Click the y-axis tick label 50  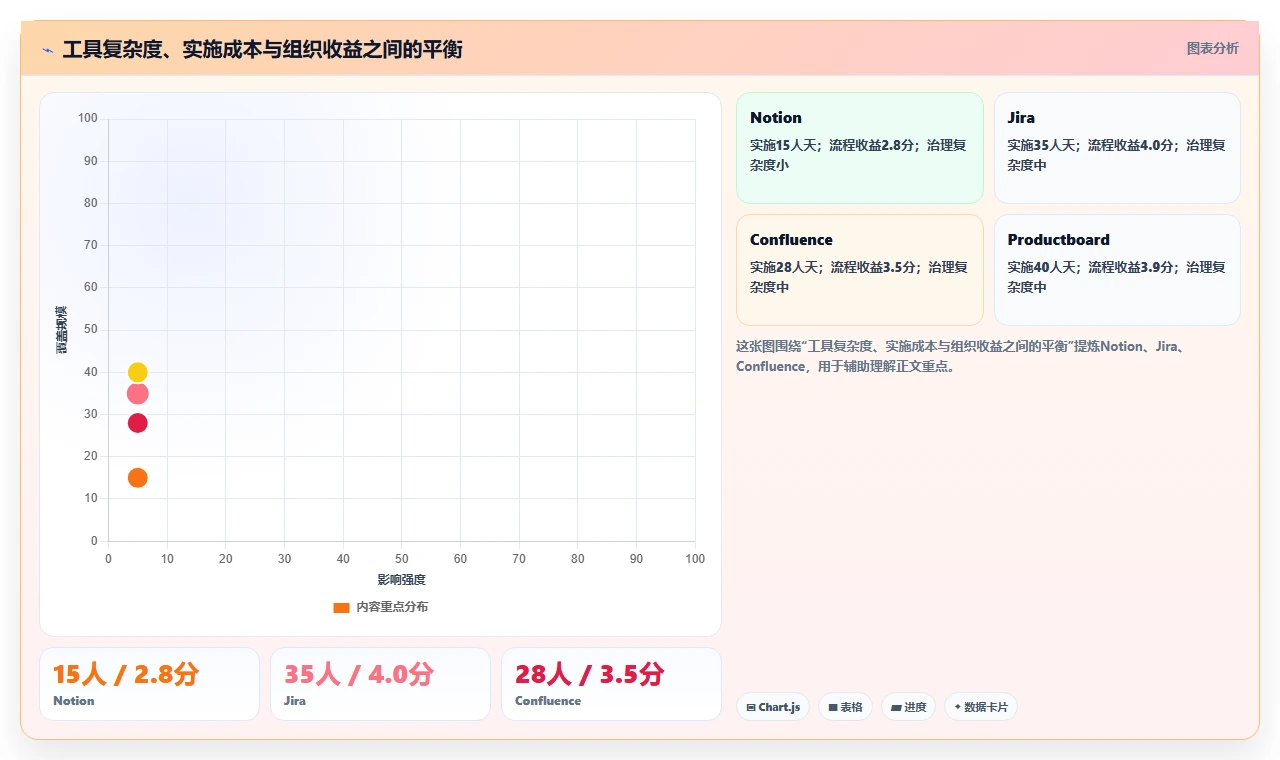pyautogui.click(x=91, y=329)
